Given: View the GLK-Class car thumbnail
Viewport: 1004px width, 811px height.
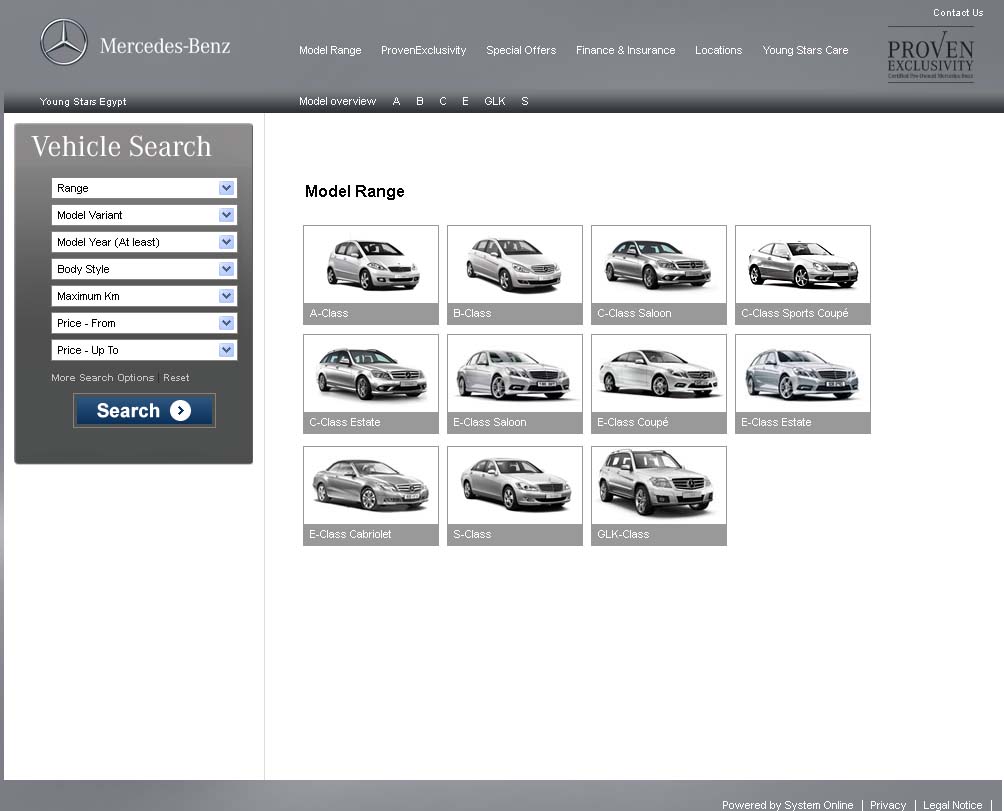Looking at the screenshot, I should 659,495.
